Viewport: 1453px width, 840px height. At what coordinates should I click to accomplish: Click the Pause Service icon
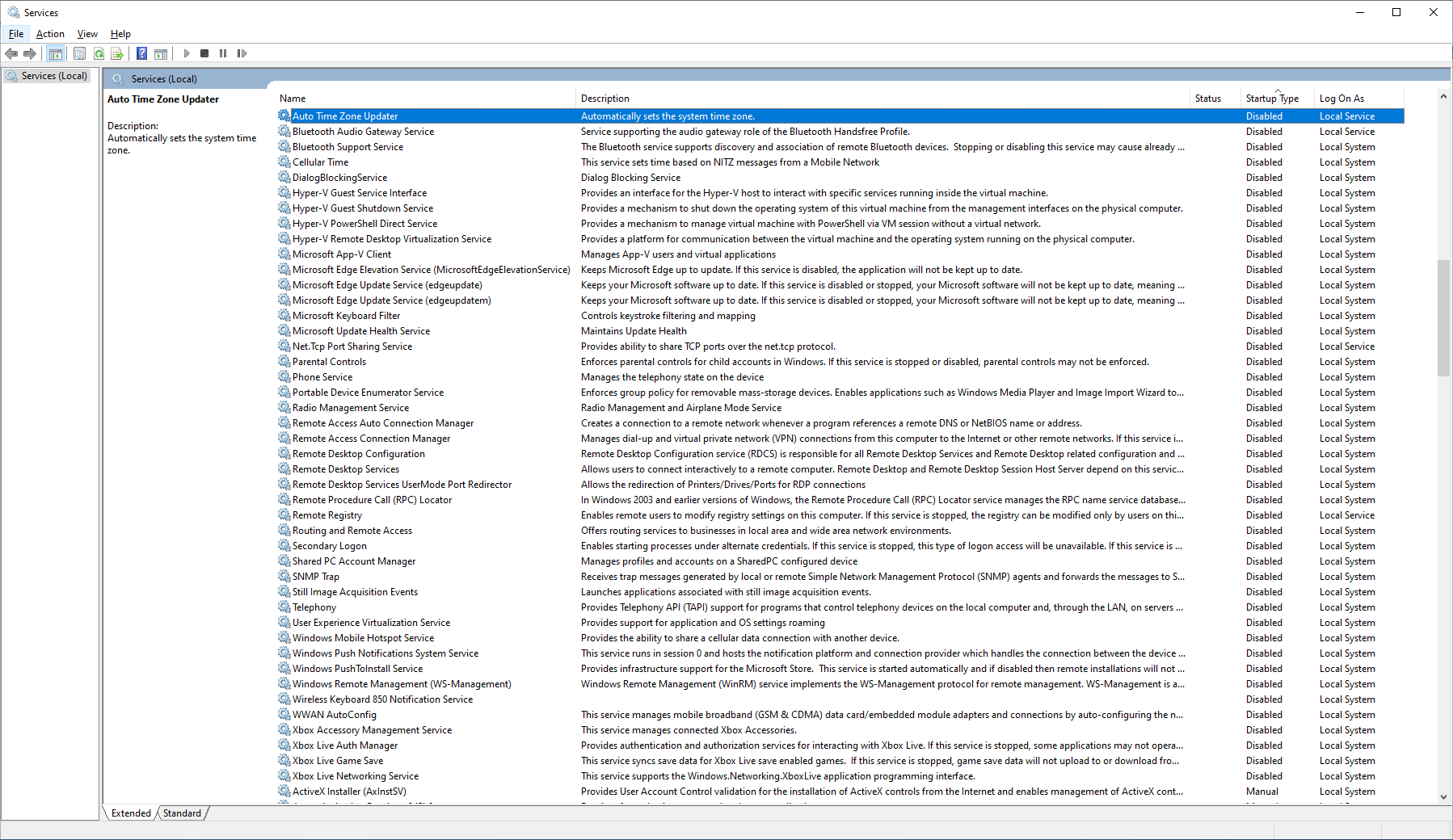(x=223, y=53)
